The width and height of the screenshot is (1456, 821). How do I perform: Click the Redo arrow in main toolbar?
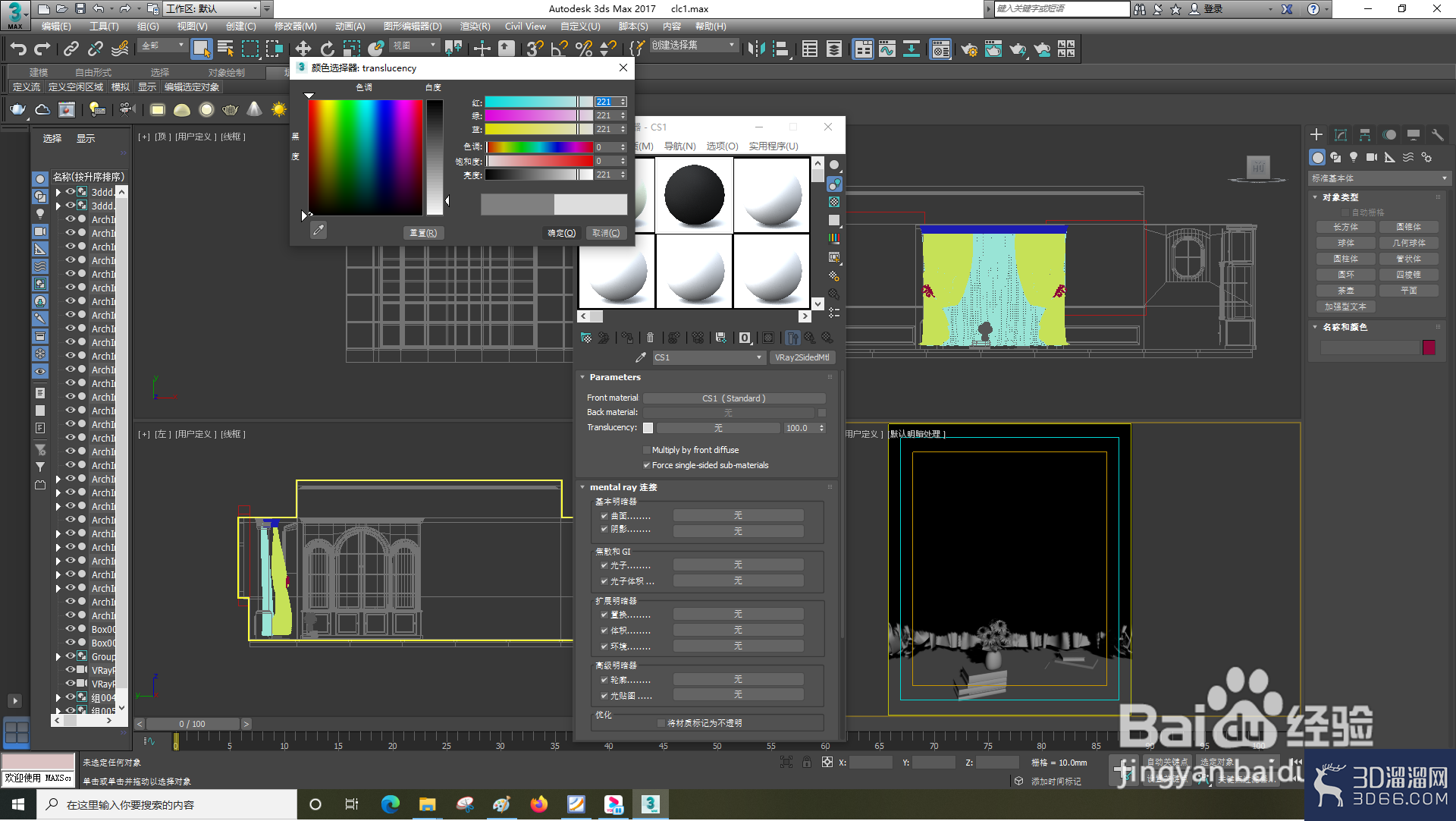coord(42,49)
